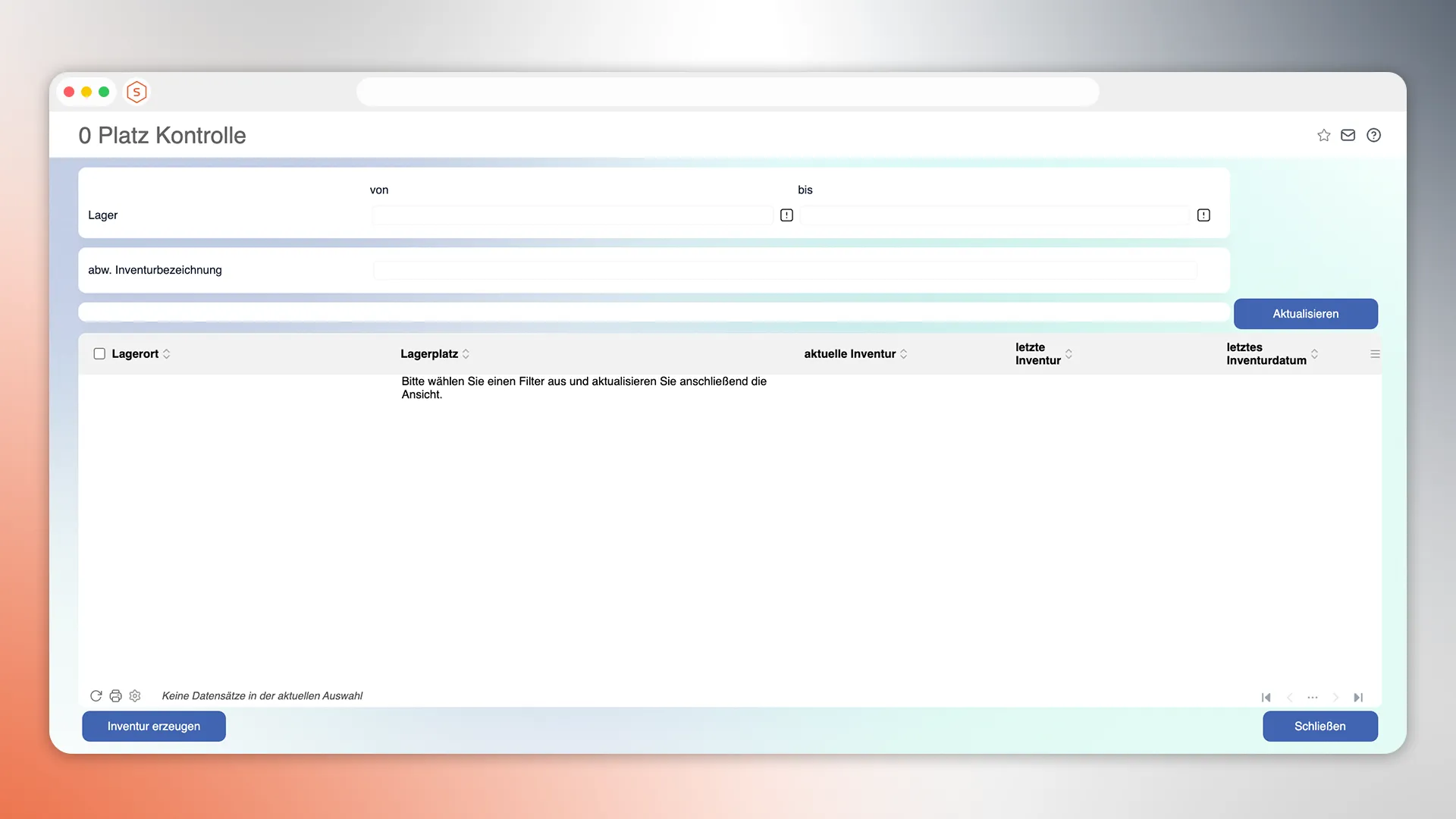Sort by Lagerplatz column arrows
Viewport: 1456px width, 819px height.
[466, 354]
